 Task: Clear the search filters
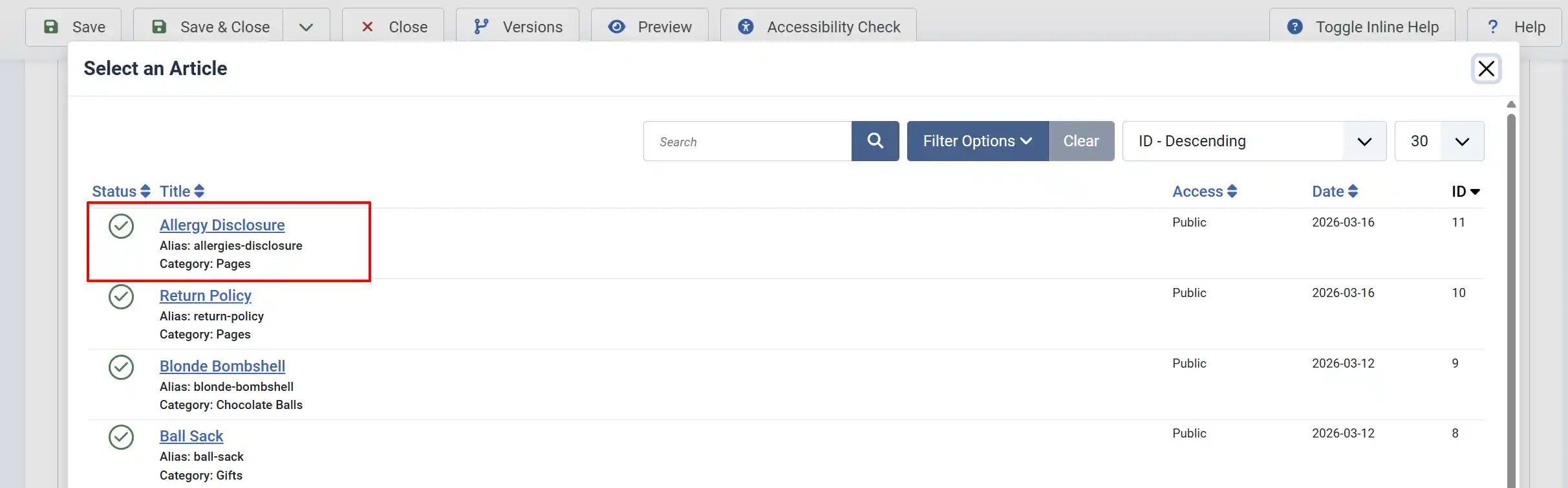click(x=1081, y=141)
